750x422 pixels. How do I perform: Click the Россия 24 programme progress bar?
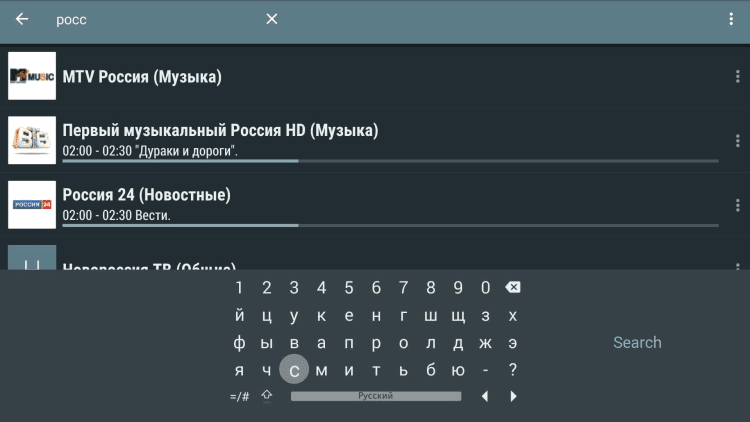point(390,225)
